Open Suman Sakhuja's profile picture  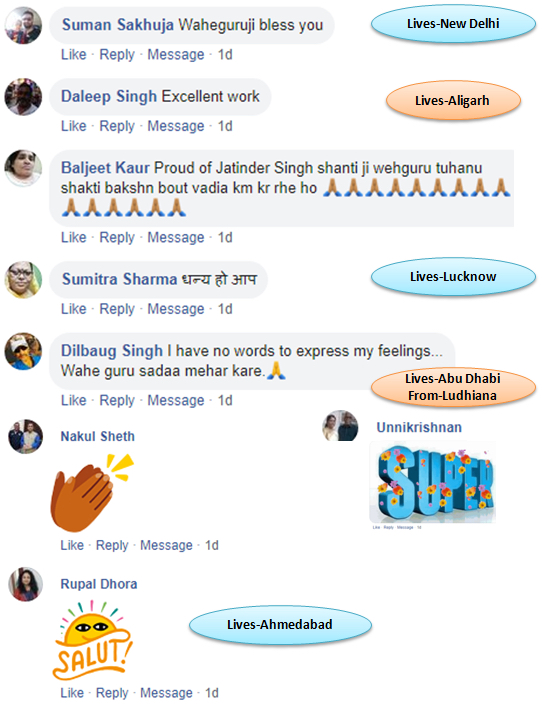pos(23,25)
